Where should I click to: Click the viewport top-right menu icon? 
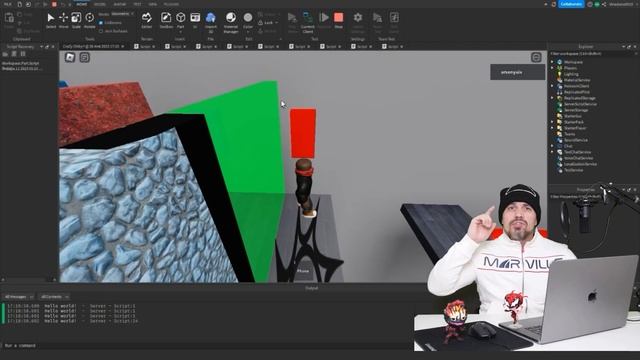[x=536, y=58]
